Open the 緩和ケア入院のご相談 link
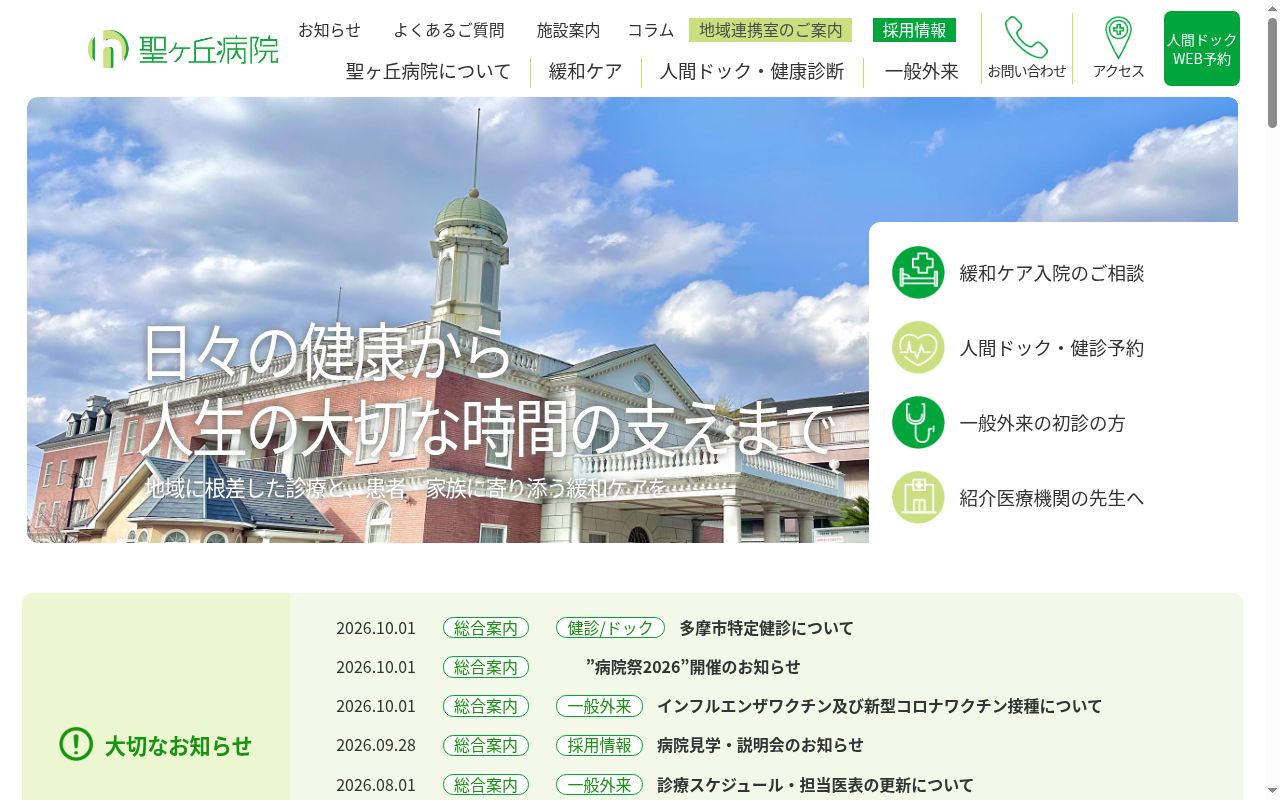1280x800 pixels. 1052,273
